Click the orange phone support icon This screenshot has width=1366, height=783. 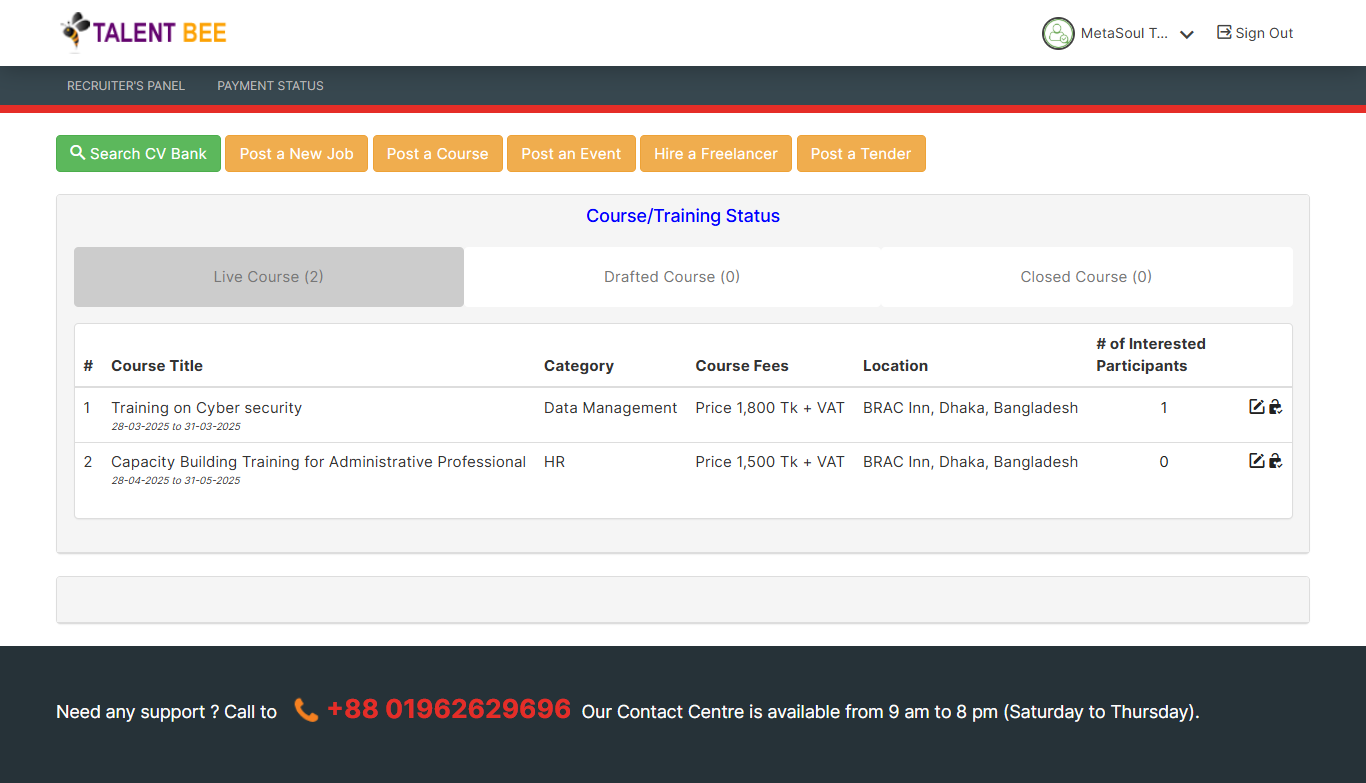pos(306,711)
